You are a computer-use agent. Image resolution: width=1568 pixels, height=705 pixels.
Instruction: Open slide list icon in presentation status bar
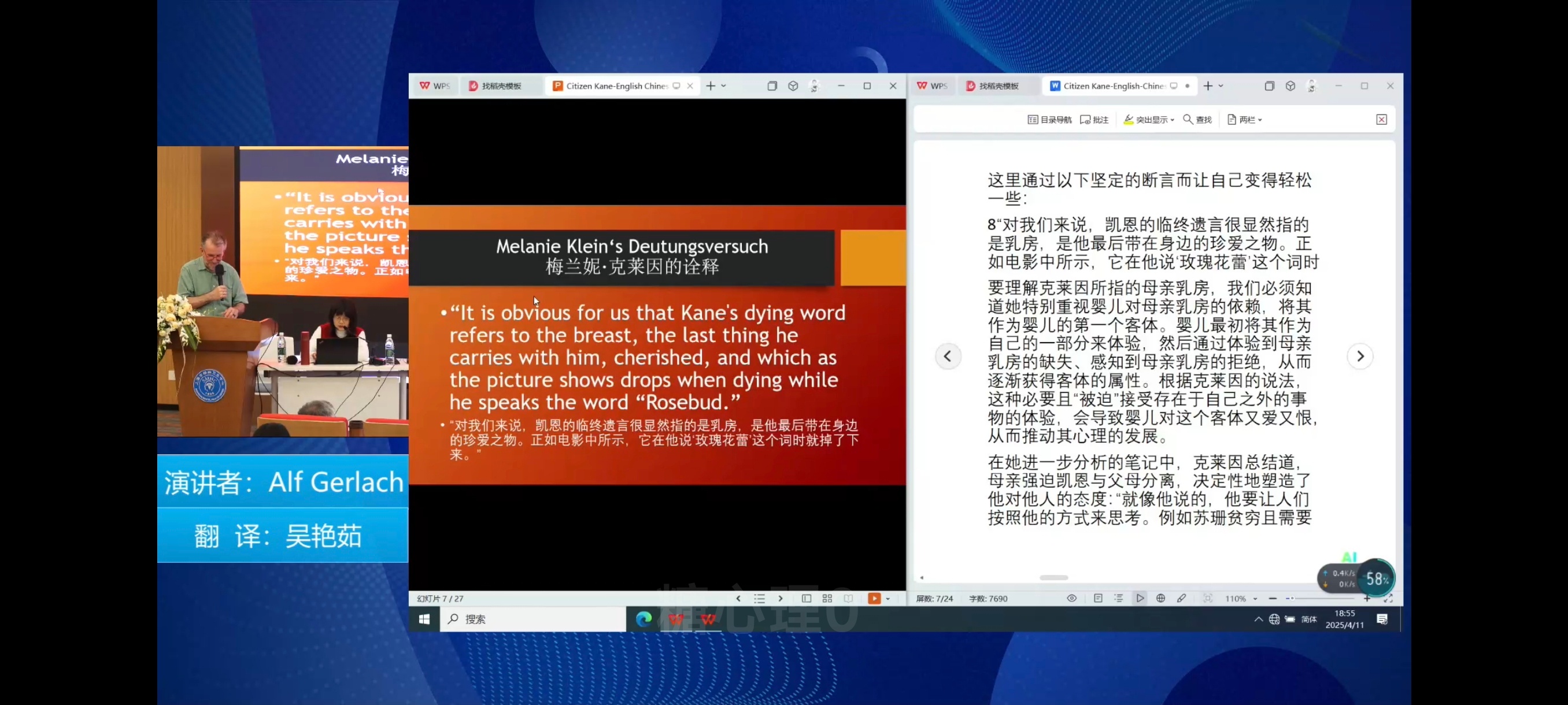point(759,599)
